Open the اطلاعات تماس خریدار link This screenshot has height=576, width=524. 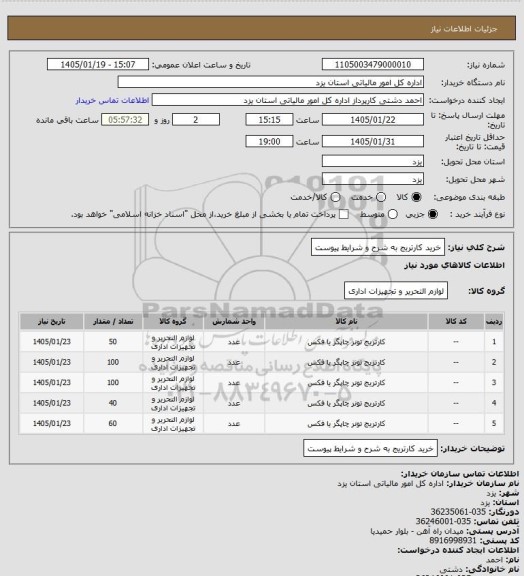coord(112,100)
